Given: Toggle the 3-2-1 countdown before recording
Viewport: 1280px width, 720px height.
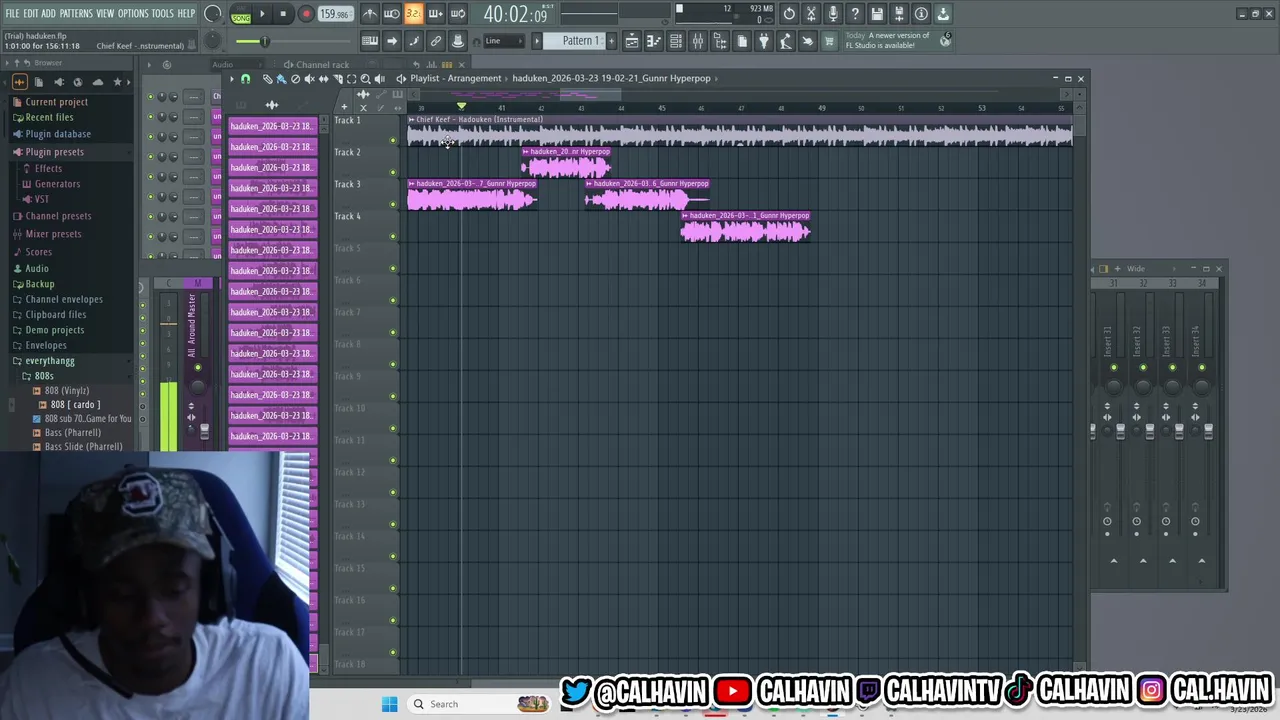Looking at the screenshot, I should (x=413, y=14).
